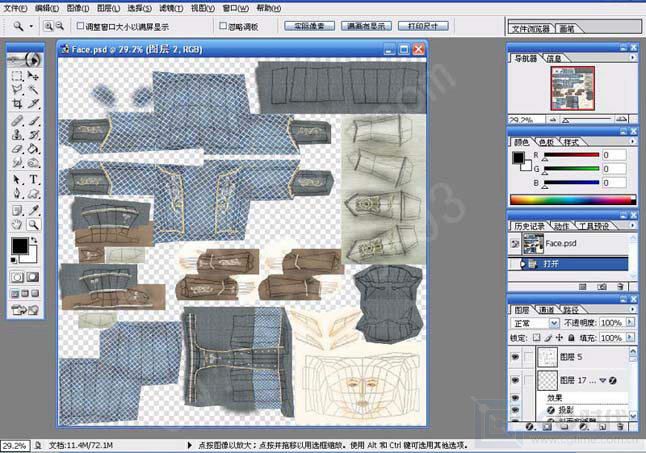Delete state trash icon in History panel
Image resolution: width=646 pixels, height=453 pixels.
coord(620,286)
